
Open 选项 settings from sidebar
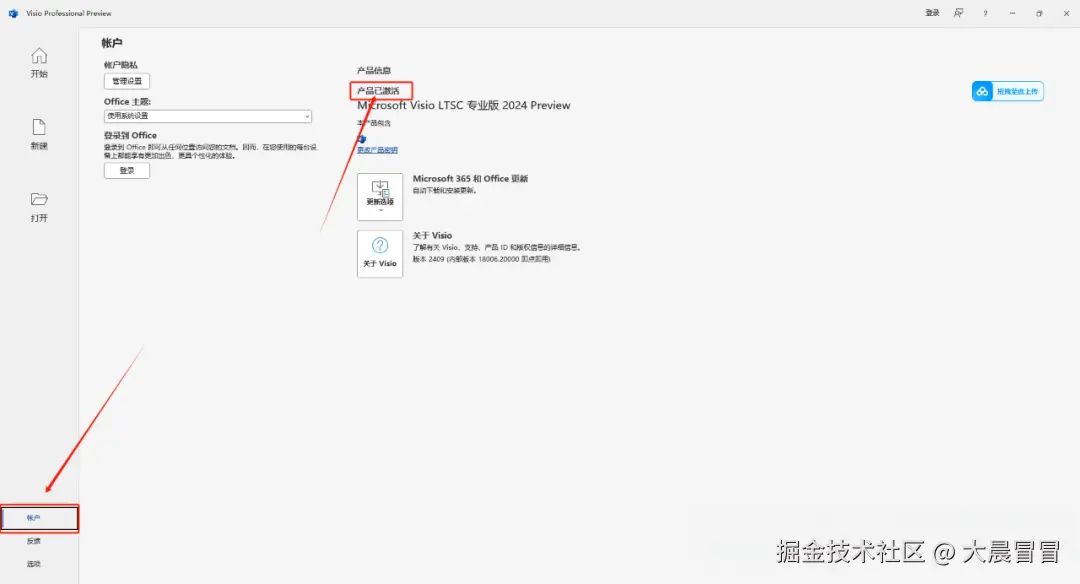tap(34, 563)
